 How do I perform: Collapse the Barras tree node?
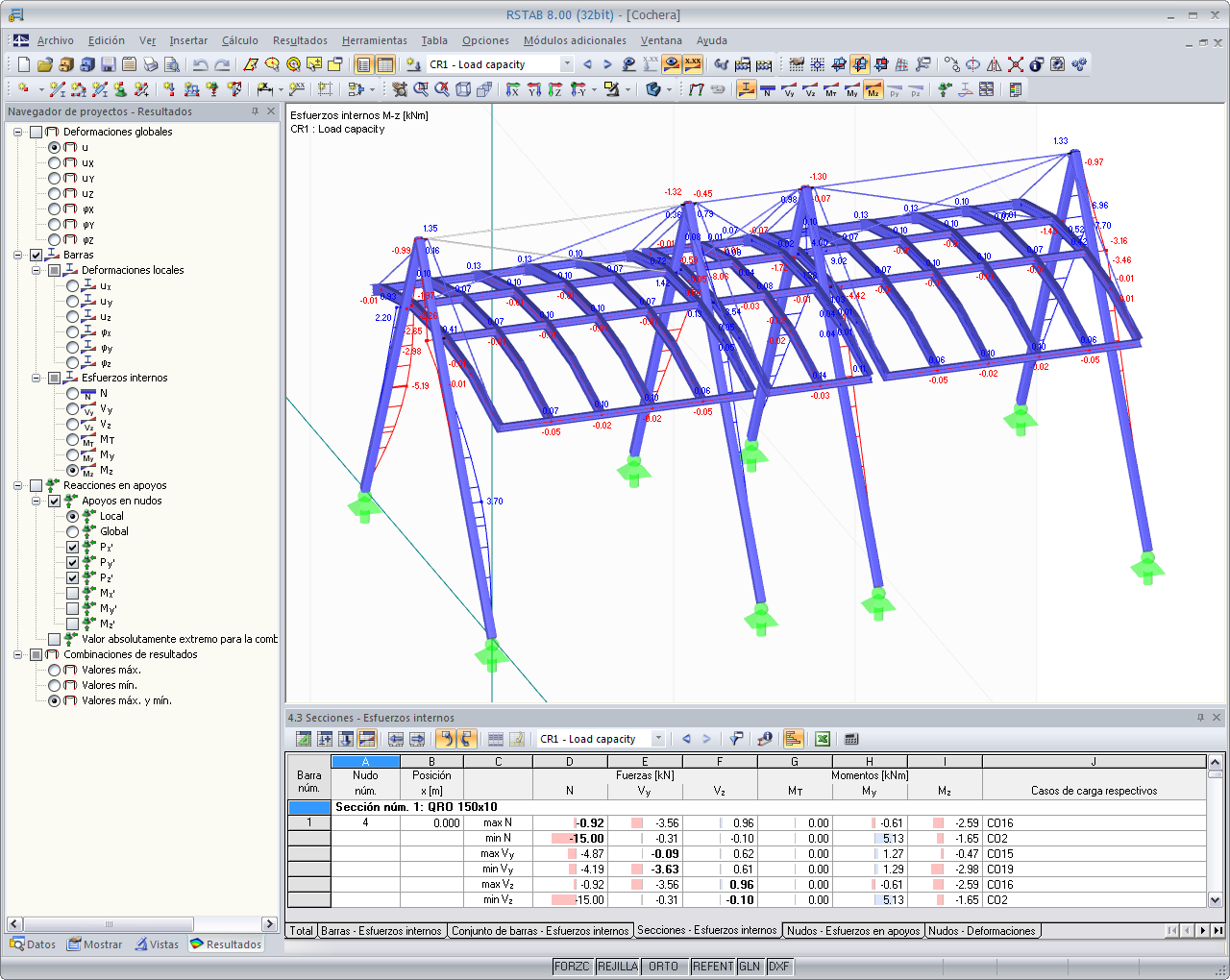(x=18, y=255)
